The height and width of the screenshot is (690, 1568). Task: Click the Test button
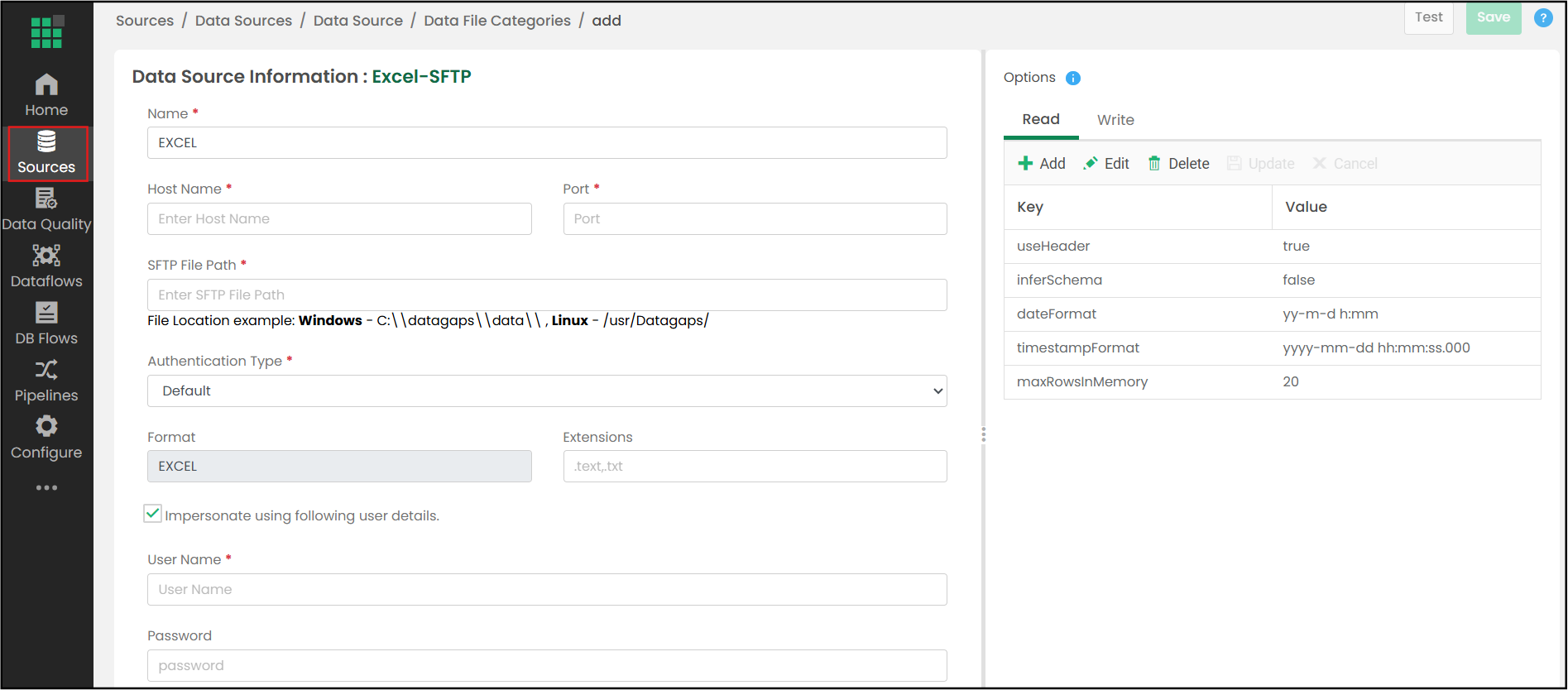coord(1429,17)
